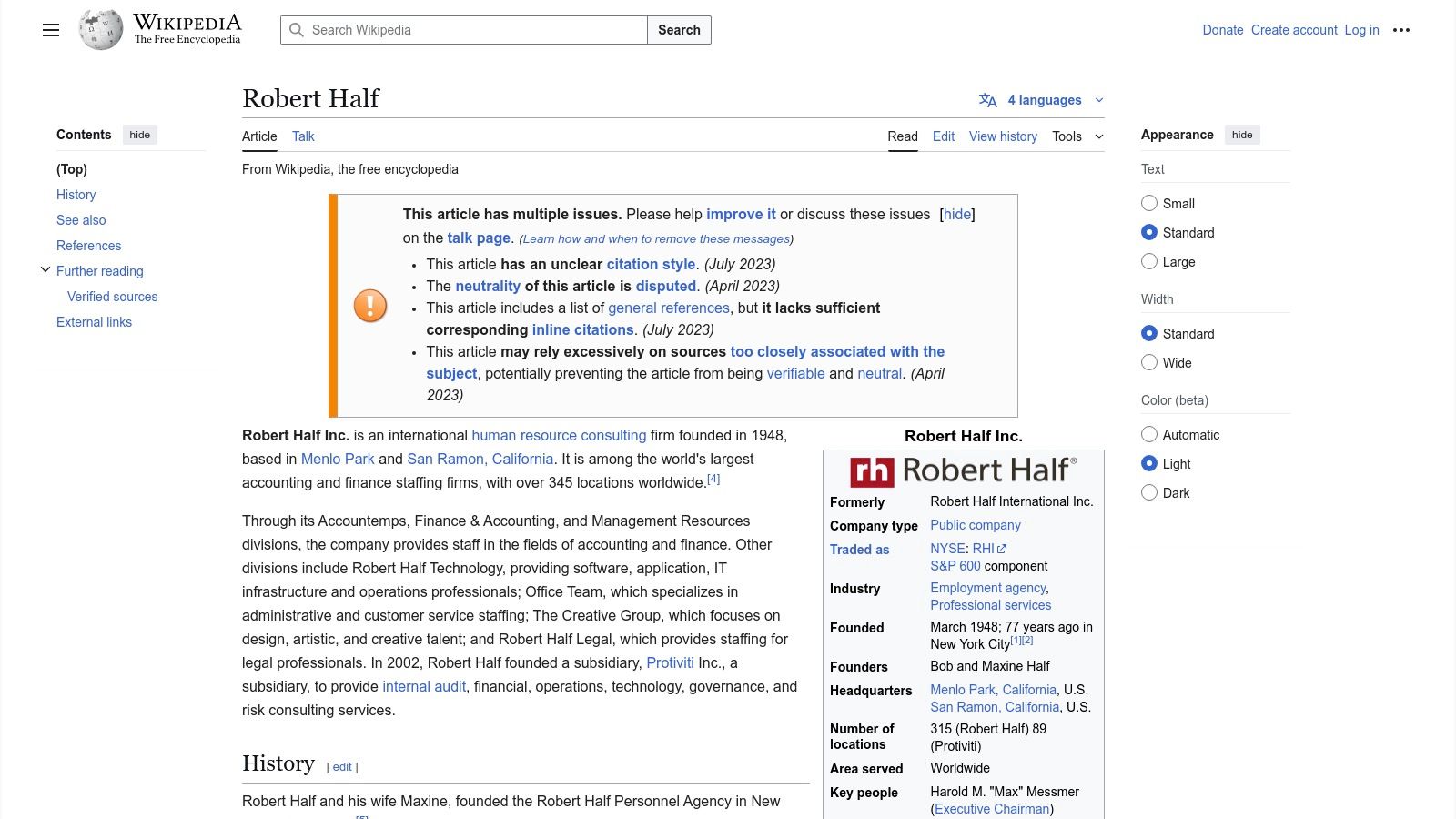Open the Traded as link
Image resolution: width=1456 pixels, height=819 pixels.
click(859, 550)
